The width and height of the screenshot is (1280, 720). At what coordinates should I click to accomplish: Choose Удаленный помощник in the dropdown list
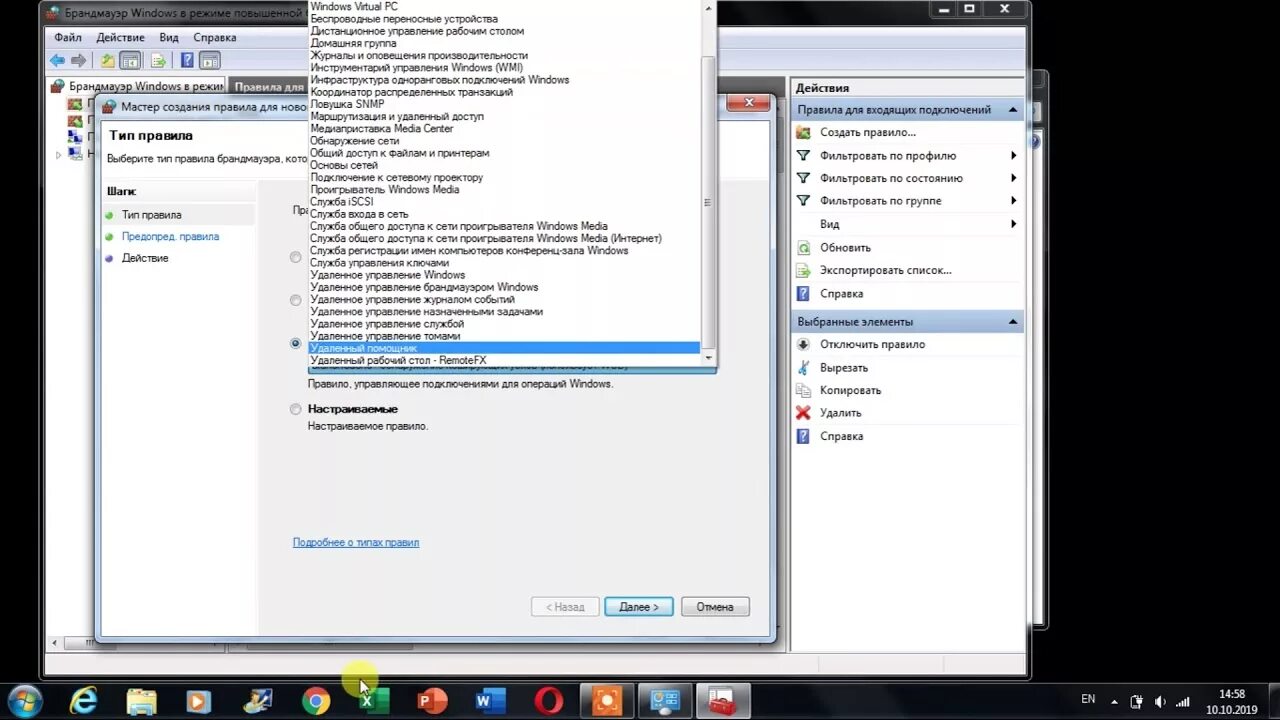click(x=504, y=348)
